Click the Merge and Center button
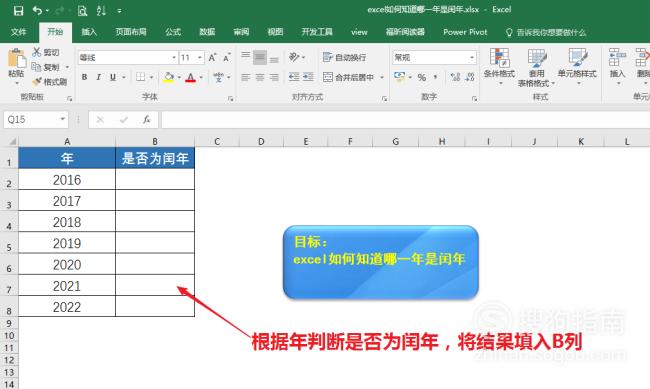This screenshot has height=389, width=650. click(x=349, y=77)
